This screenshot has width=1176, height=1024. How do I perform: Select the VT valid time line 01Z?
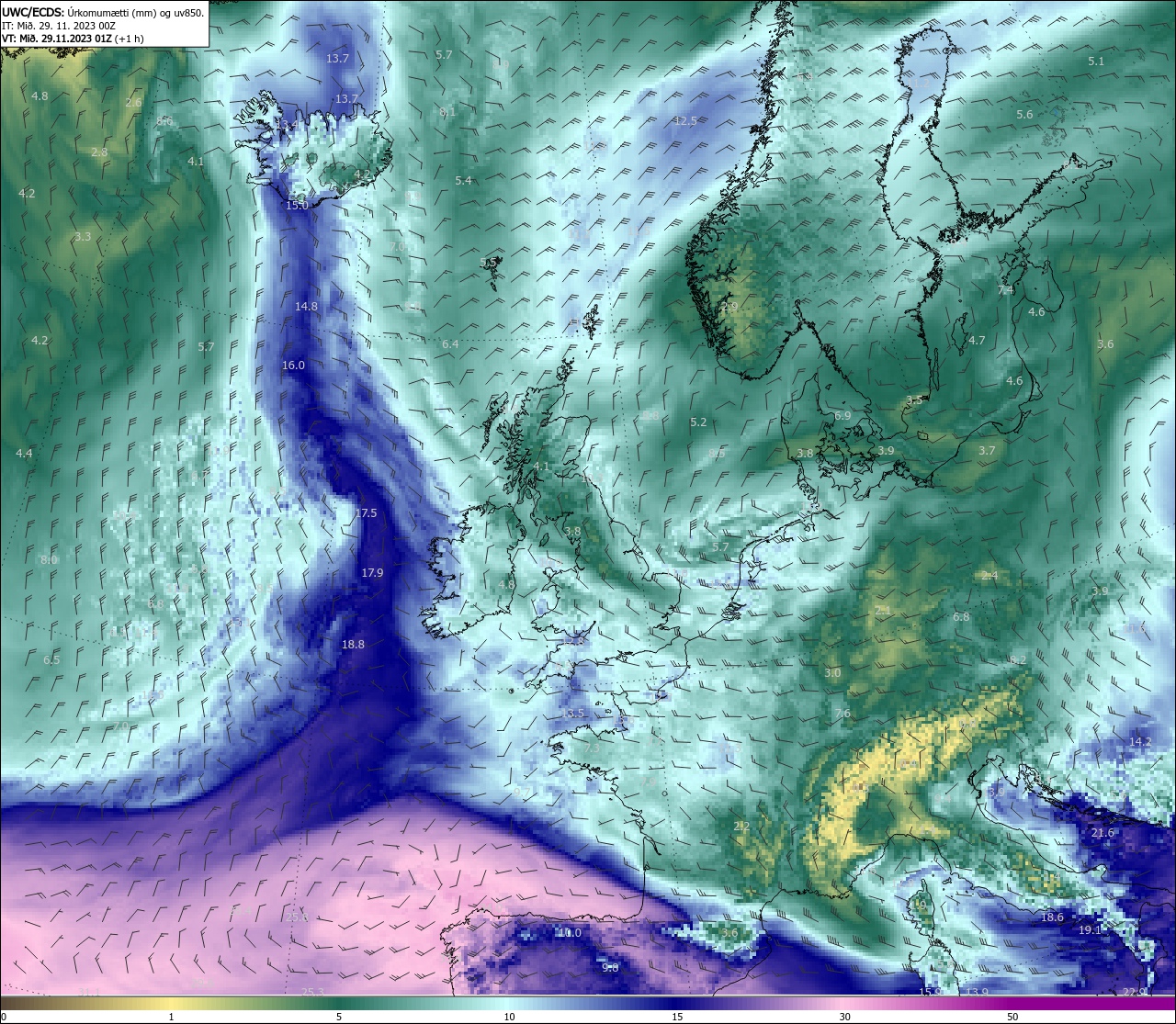(x=73, y=39)
